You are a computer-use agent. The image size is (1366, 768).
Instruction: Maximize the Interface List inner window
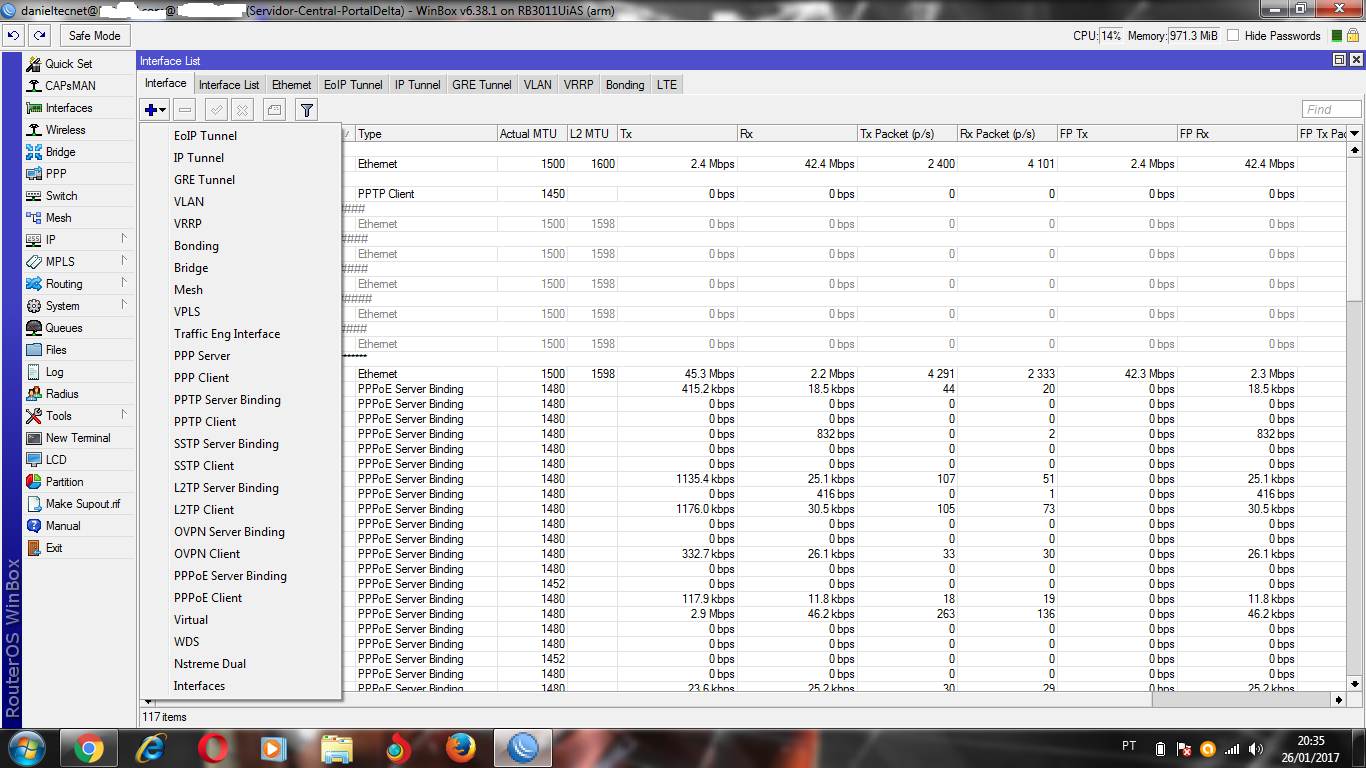point(1340,61)
